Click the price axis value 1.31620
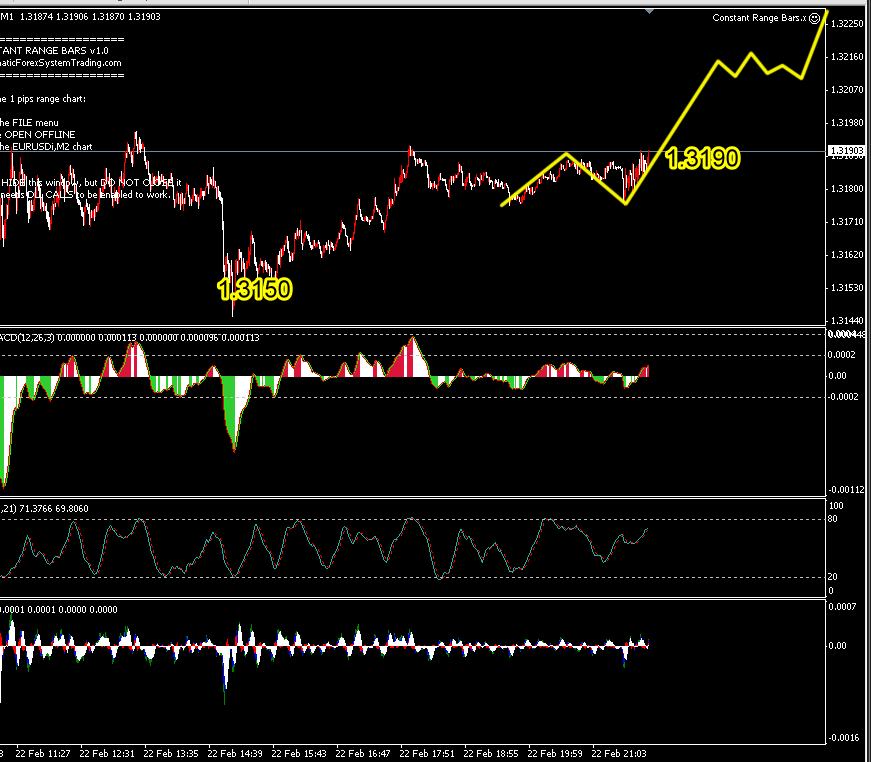Image resolution: width=871 pixels, height=762 pixels. point(848,255)
